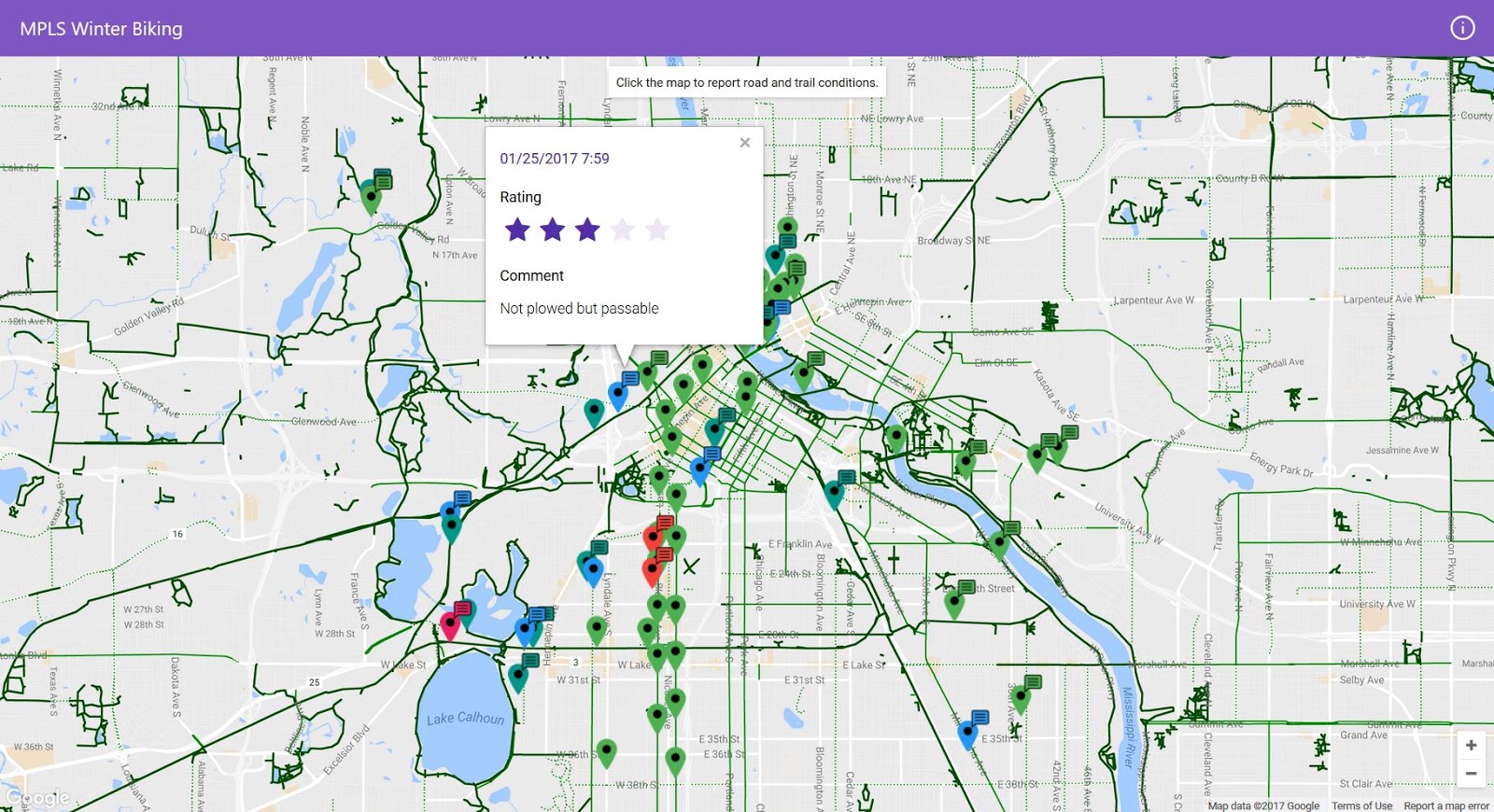Click the 'Map data ©2017 Google' text
Viewport: 1494px width, 812px height.
[1263, 805]
